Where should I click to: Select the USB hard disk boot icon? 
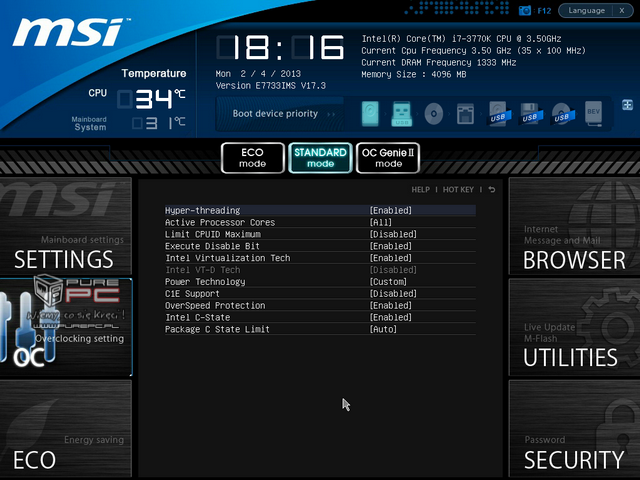coord(499,114)
